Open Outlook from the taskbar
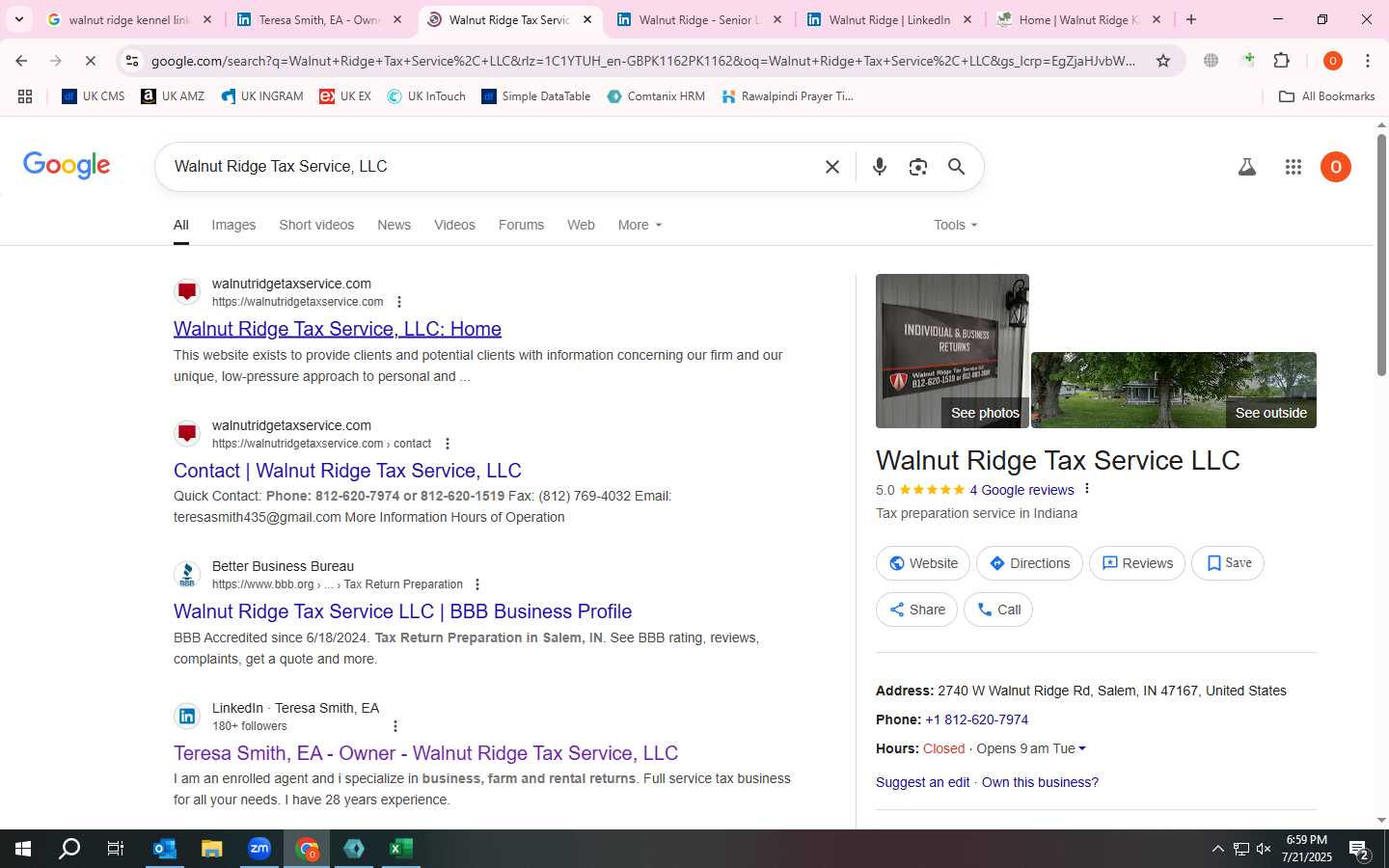 [x=165, y=849]
